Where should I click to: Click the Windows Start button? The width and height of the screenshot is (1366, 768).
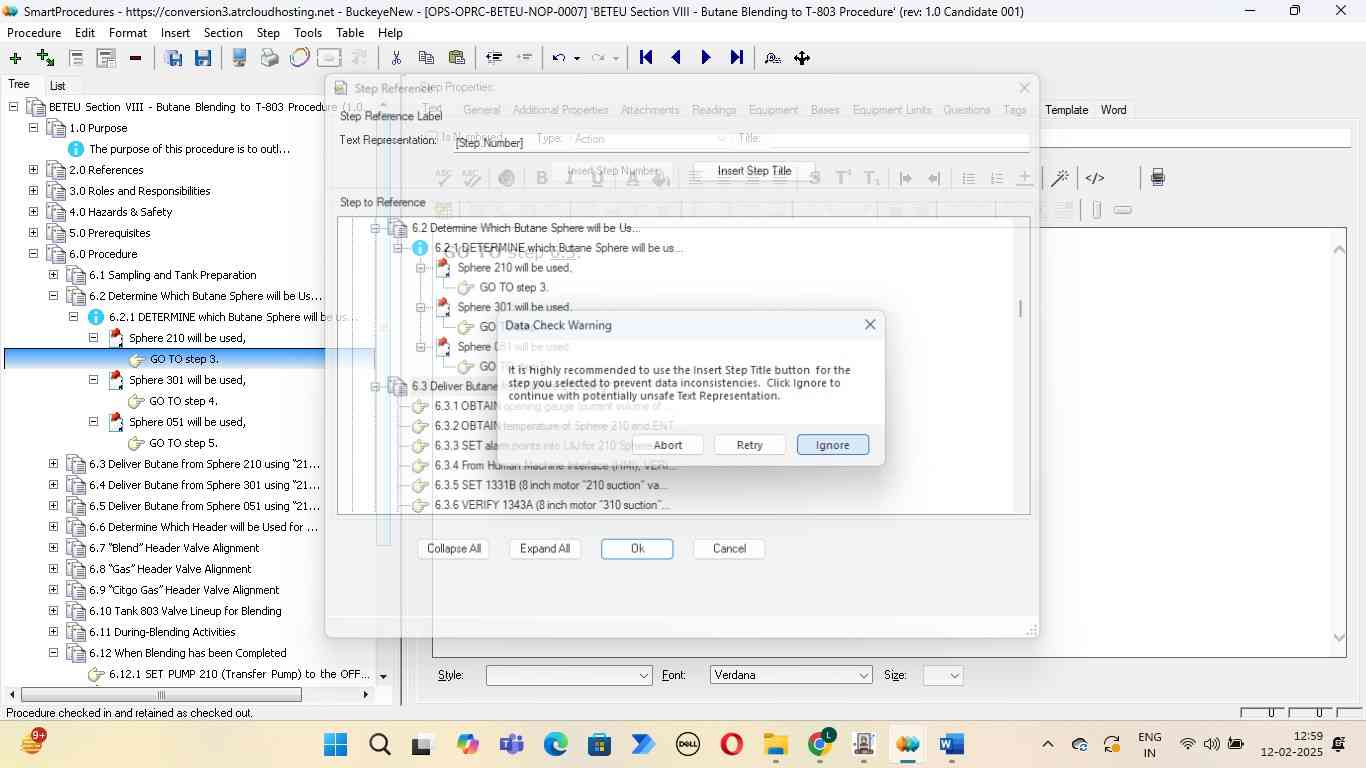click(x=336, y=744)
